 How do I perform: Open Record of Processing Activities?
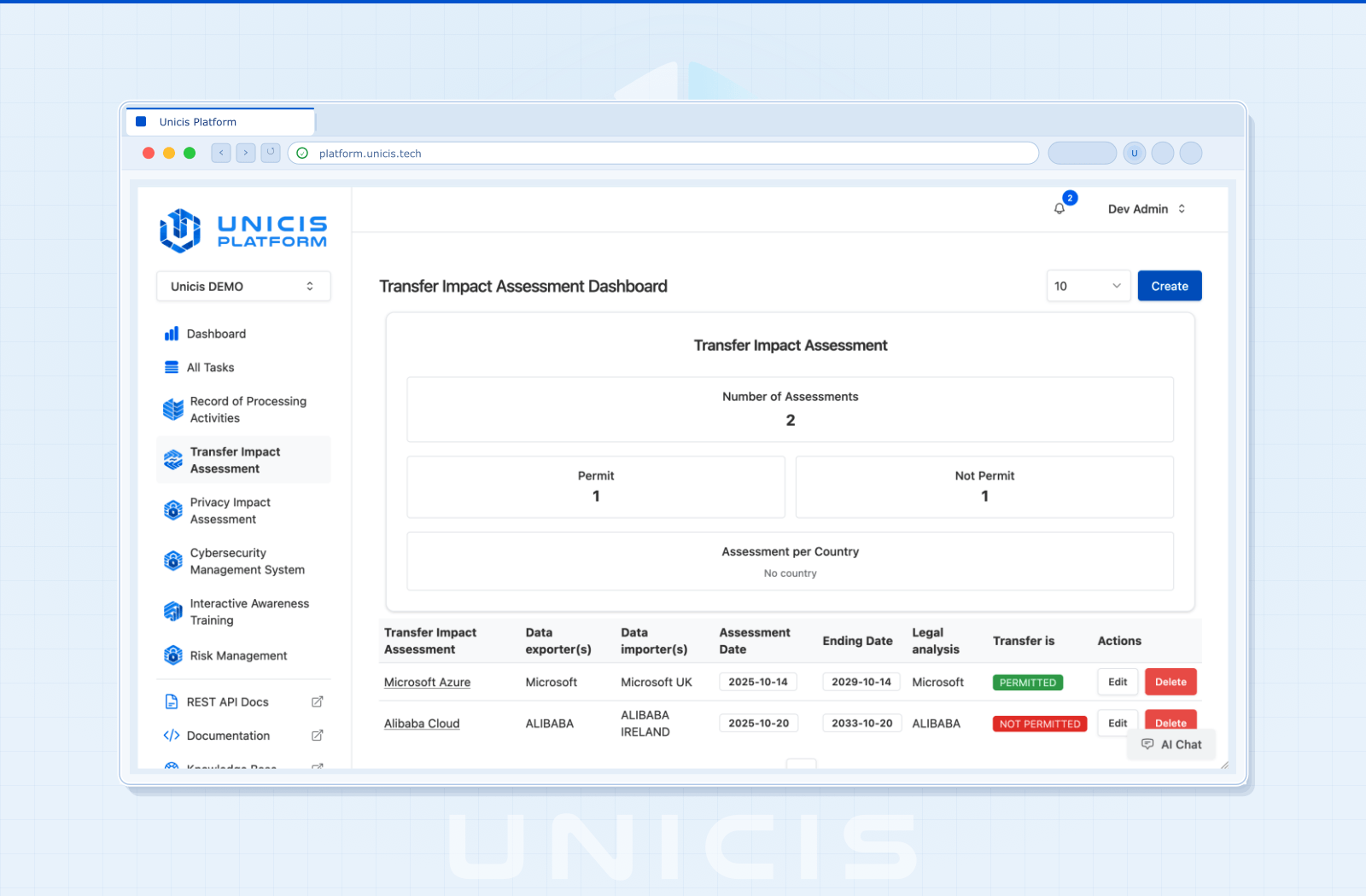243,410
